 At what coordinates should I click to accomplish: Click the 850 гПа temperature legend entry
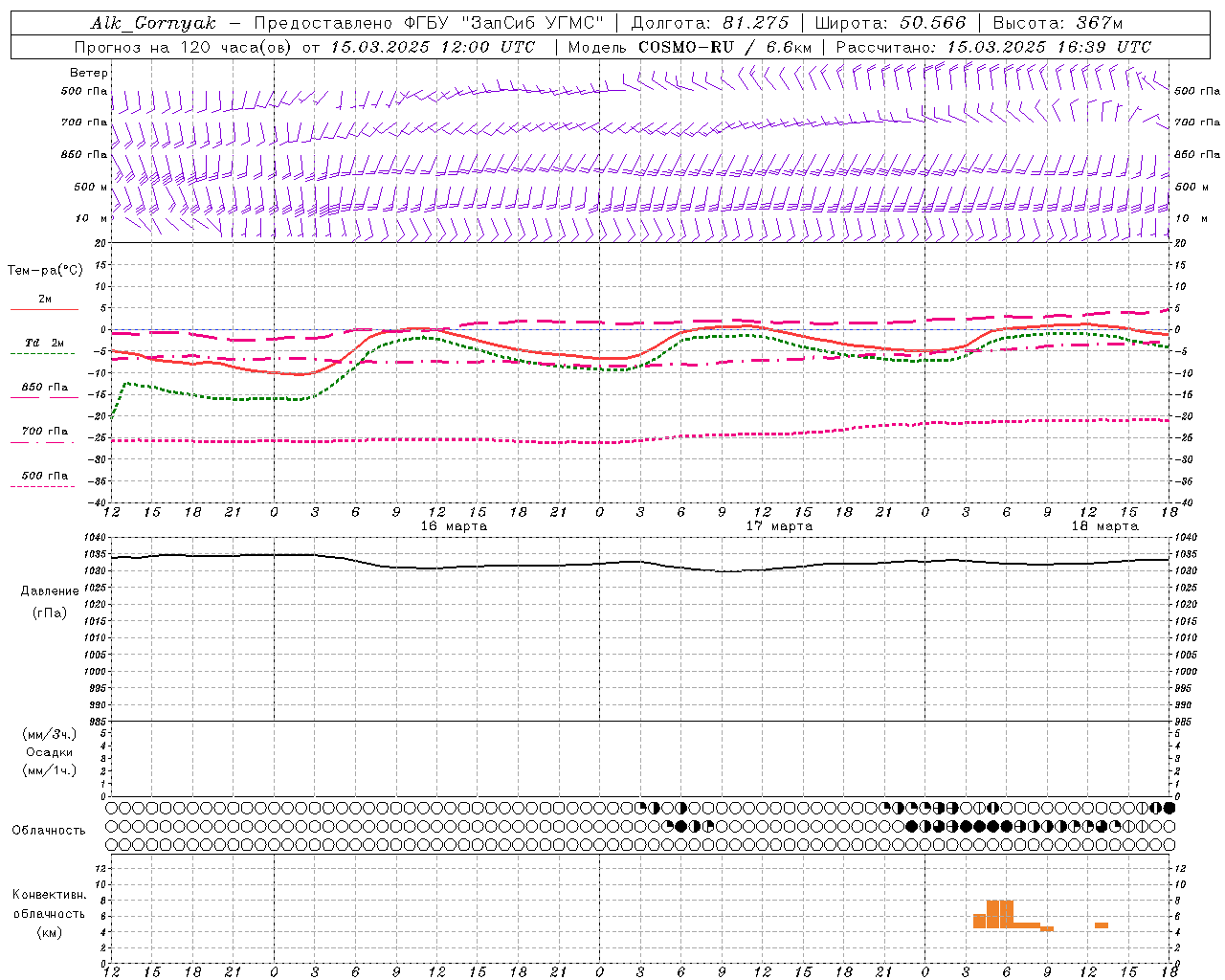[44, 390]
